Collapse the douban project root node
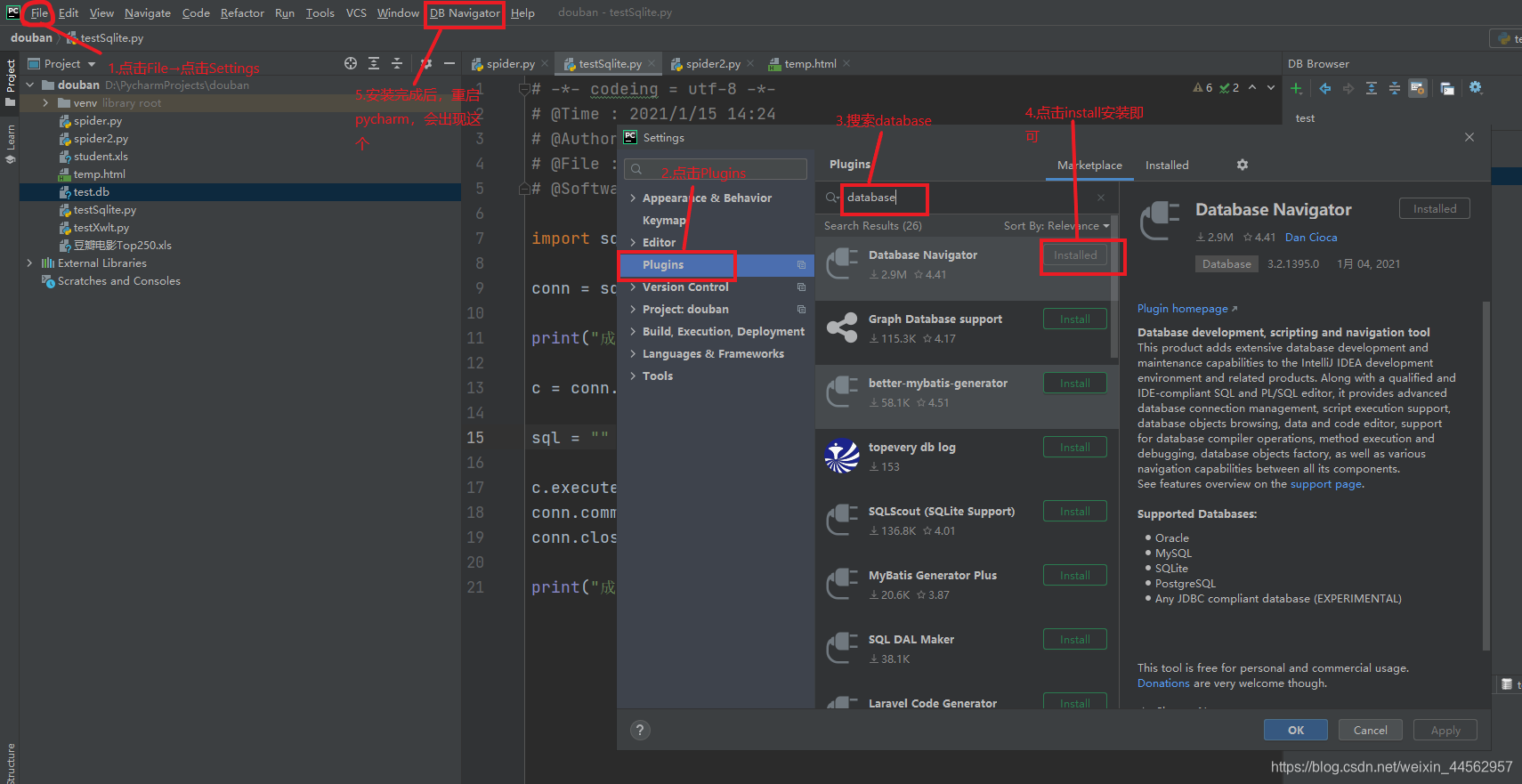Viewport: 1522px width, 784px height. tap(30, 85)
